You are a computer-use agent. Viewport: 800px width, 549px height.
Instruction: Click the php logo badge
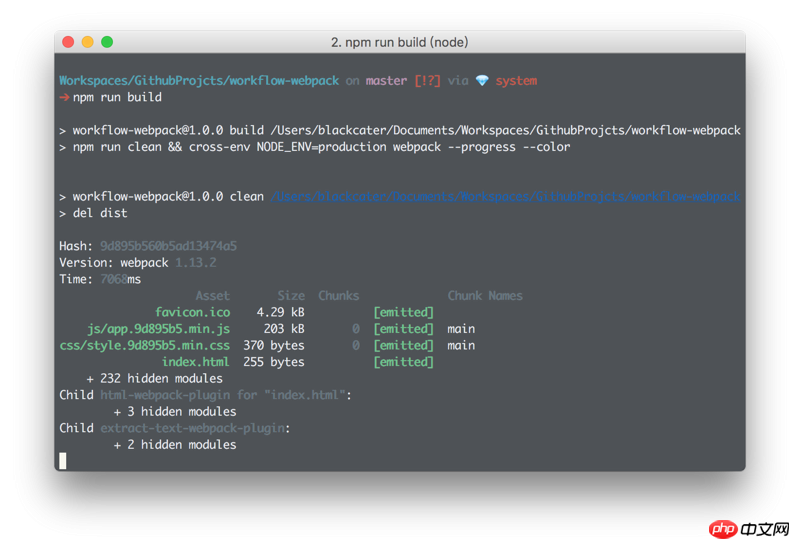[723, 528]
